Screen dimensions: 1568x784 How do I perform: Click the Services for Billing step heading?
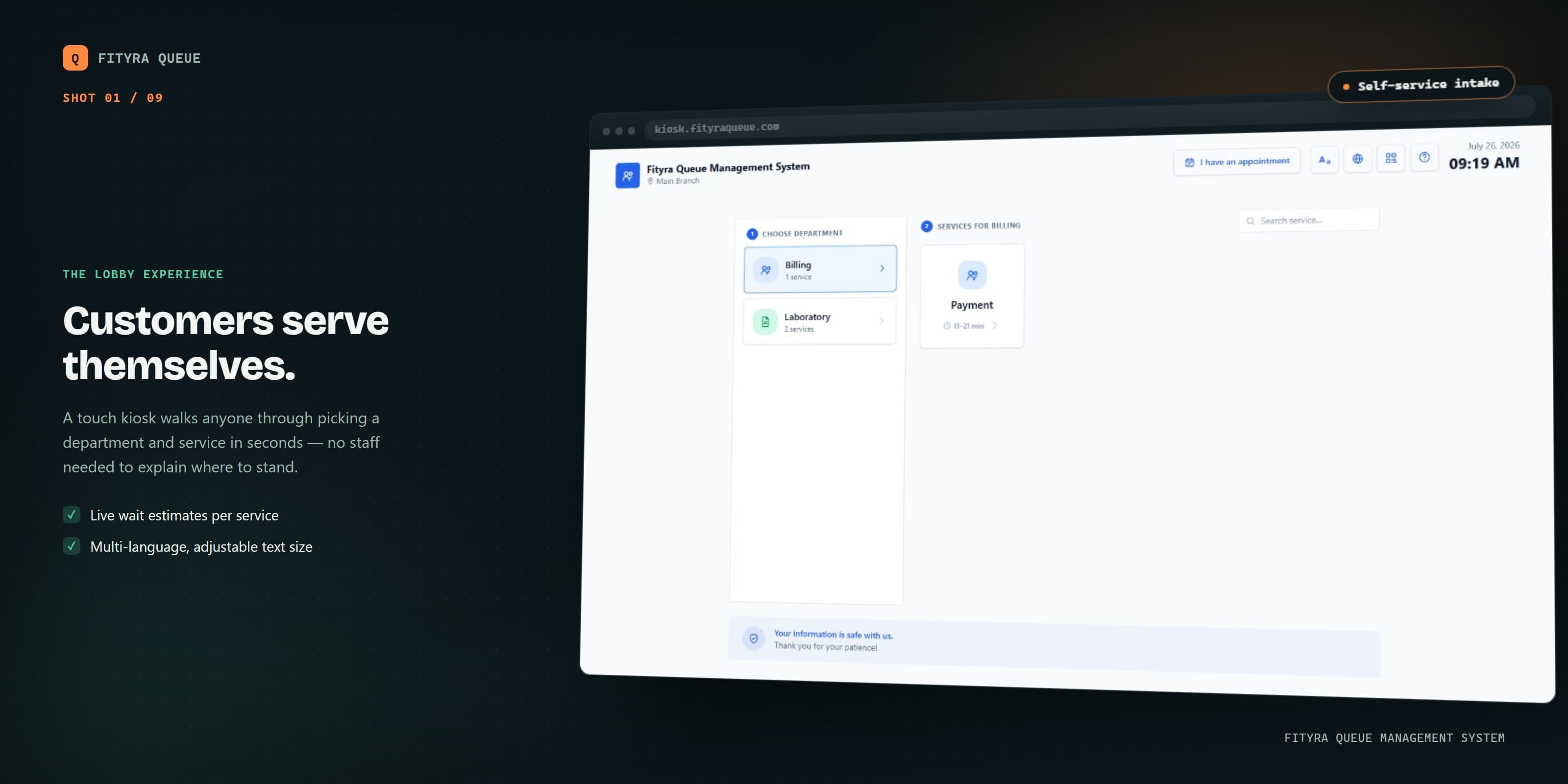979,226
